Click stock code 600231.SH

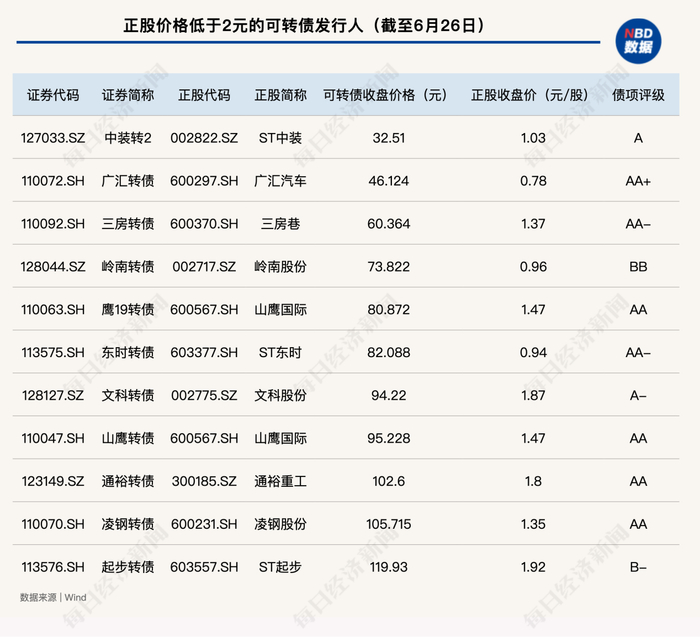pos(204,524)
